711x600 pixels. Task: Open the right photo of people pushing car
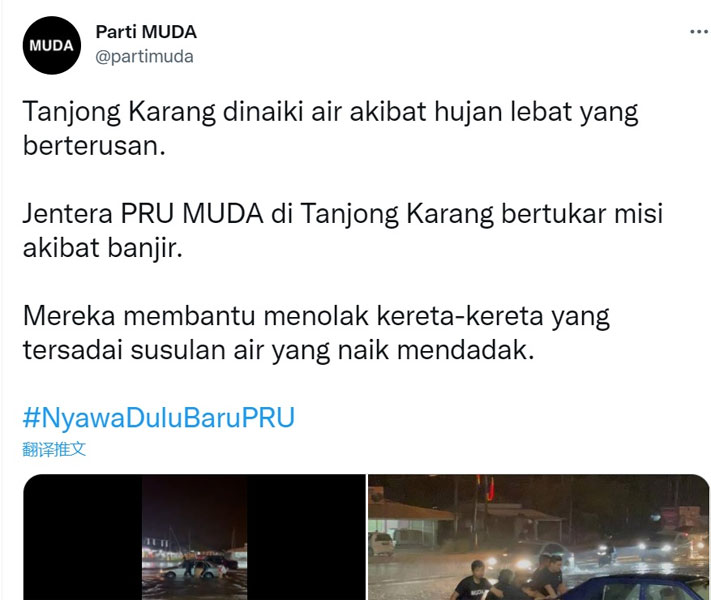pyautogui.click(x=539, y=537)
